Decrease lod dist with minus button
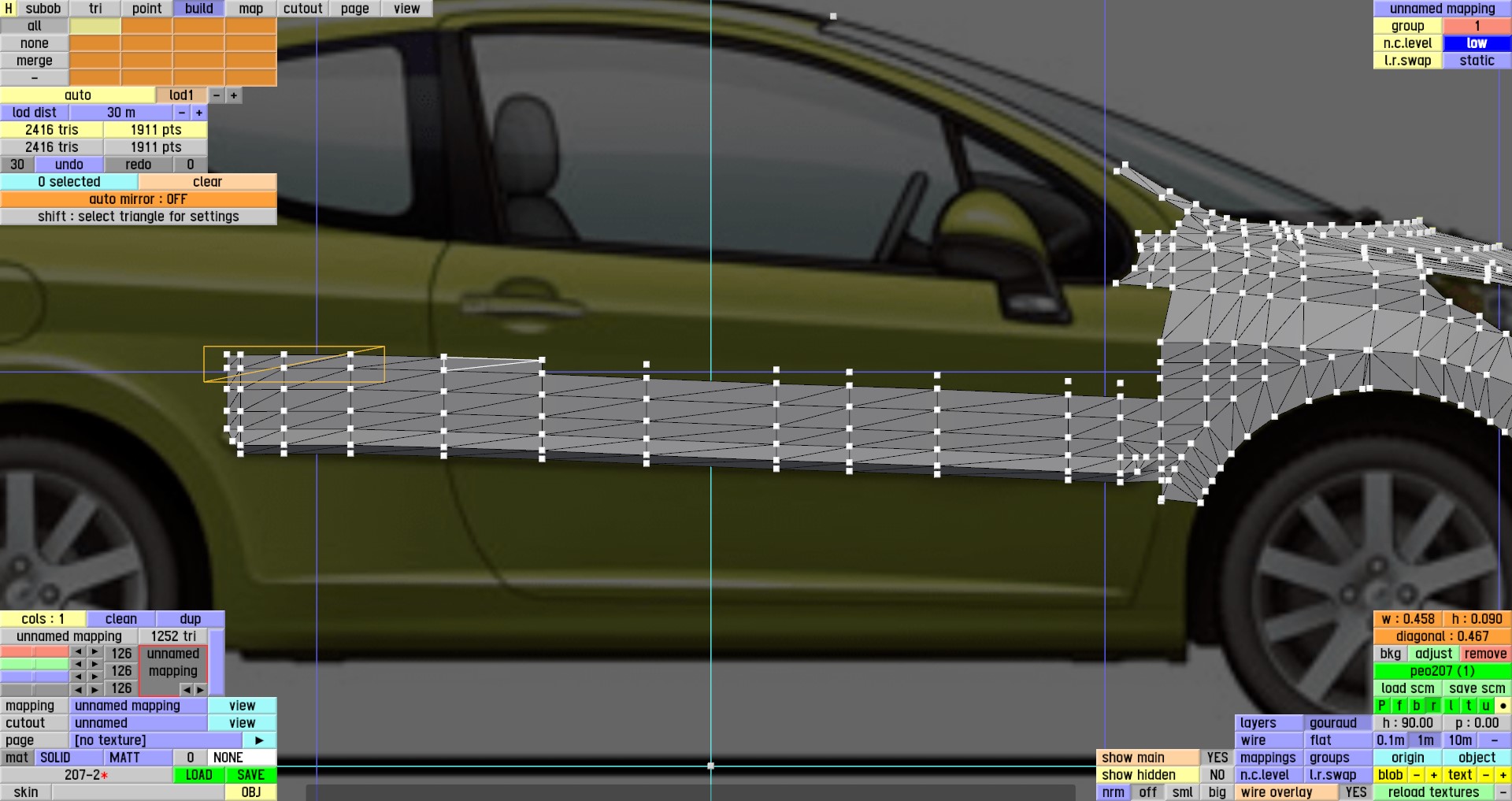The width and height of the screenshot is (1512, 801). click(182, 113)
